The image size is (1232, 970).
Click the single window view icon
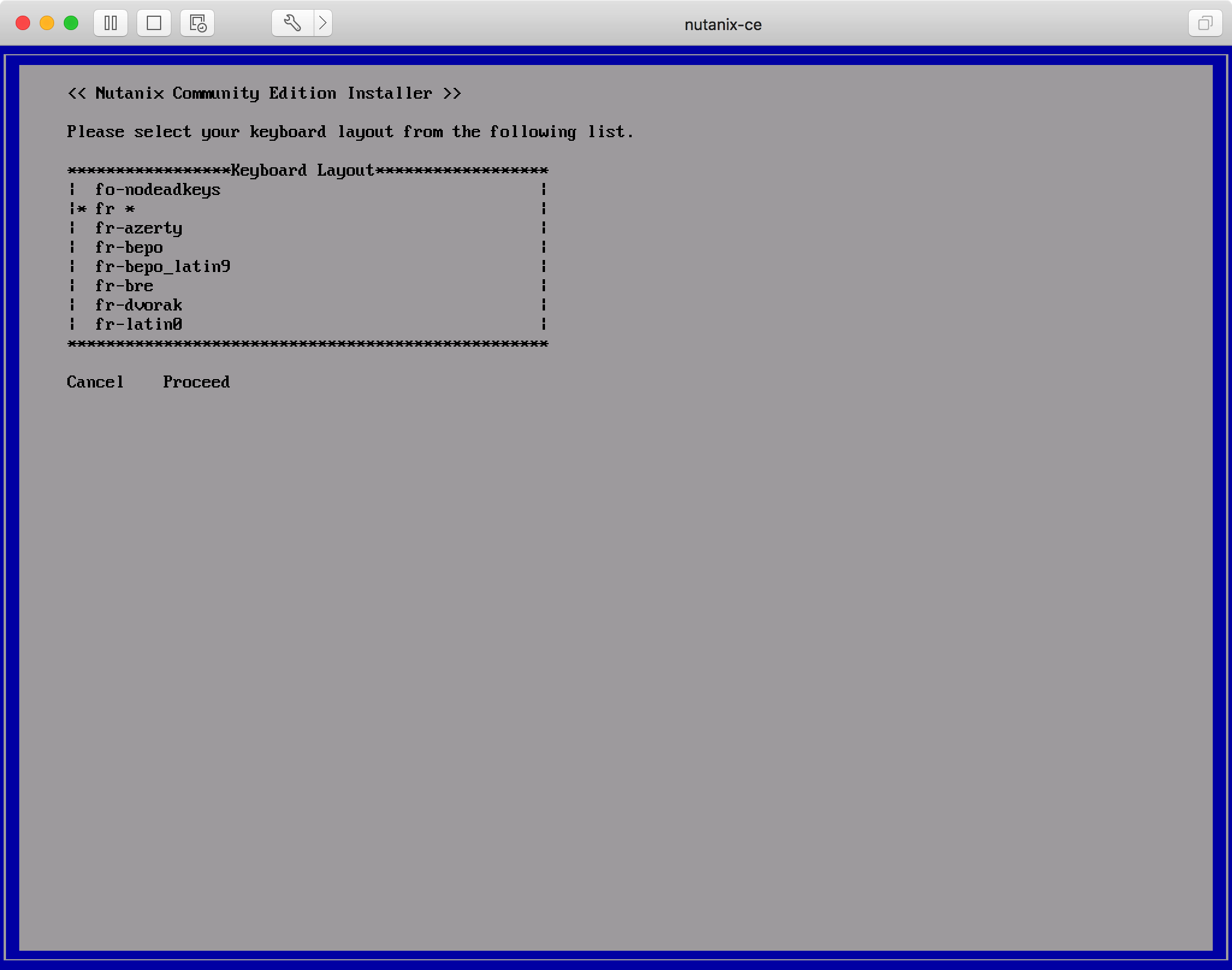[154, 23]
